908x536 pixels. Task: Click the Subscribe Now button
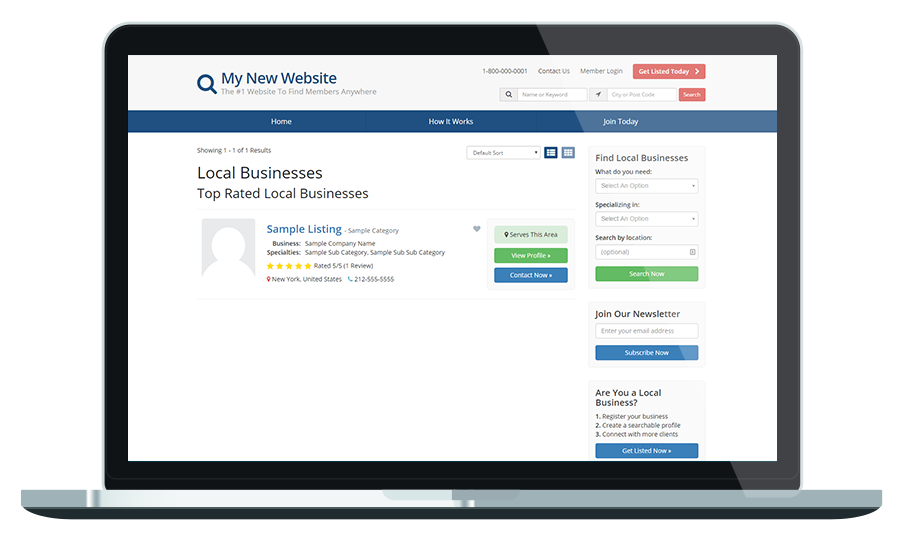(x=646, y=353)
